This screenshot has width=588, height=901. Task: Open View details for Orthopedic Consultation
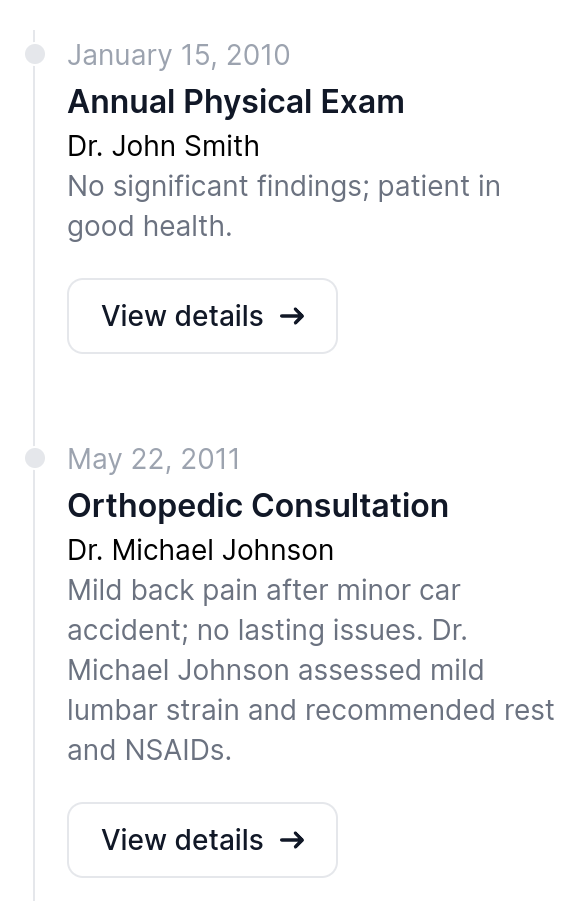tap(202, 840)
